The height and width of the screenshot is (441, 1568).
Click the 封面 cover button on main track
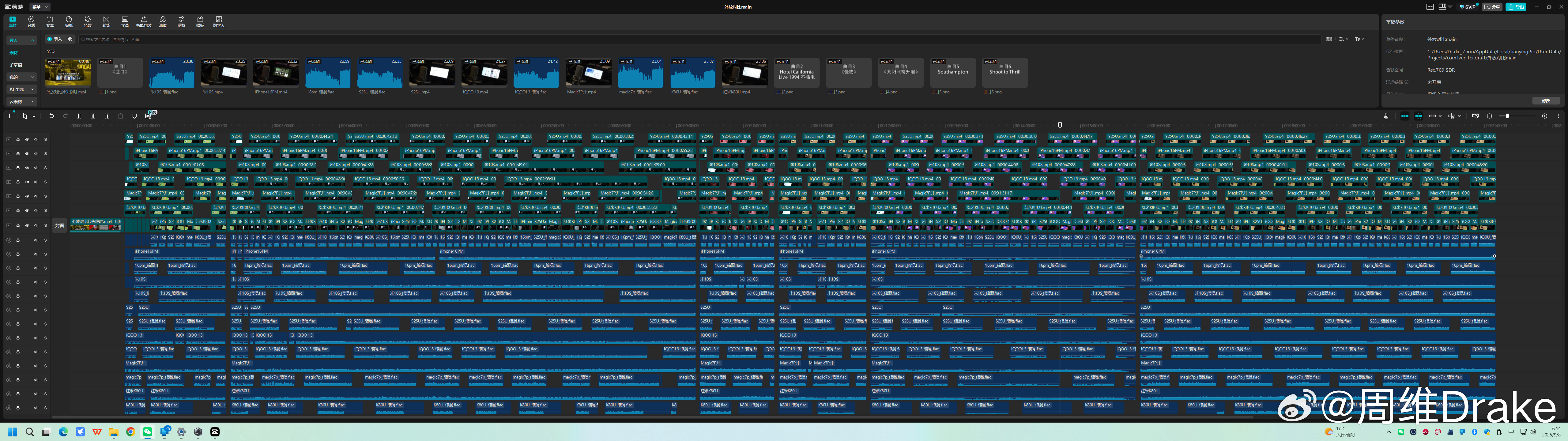pyautogui.click(x=60, y=225)
